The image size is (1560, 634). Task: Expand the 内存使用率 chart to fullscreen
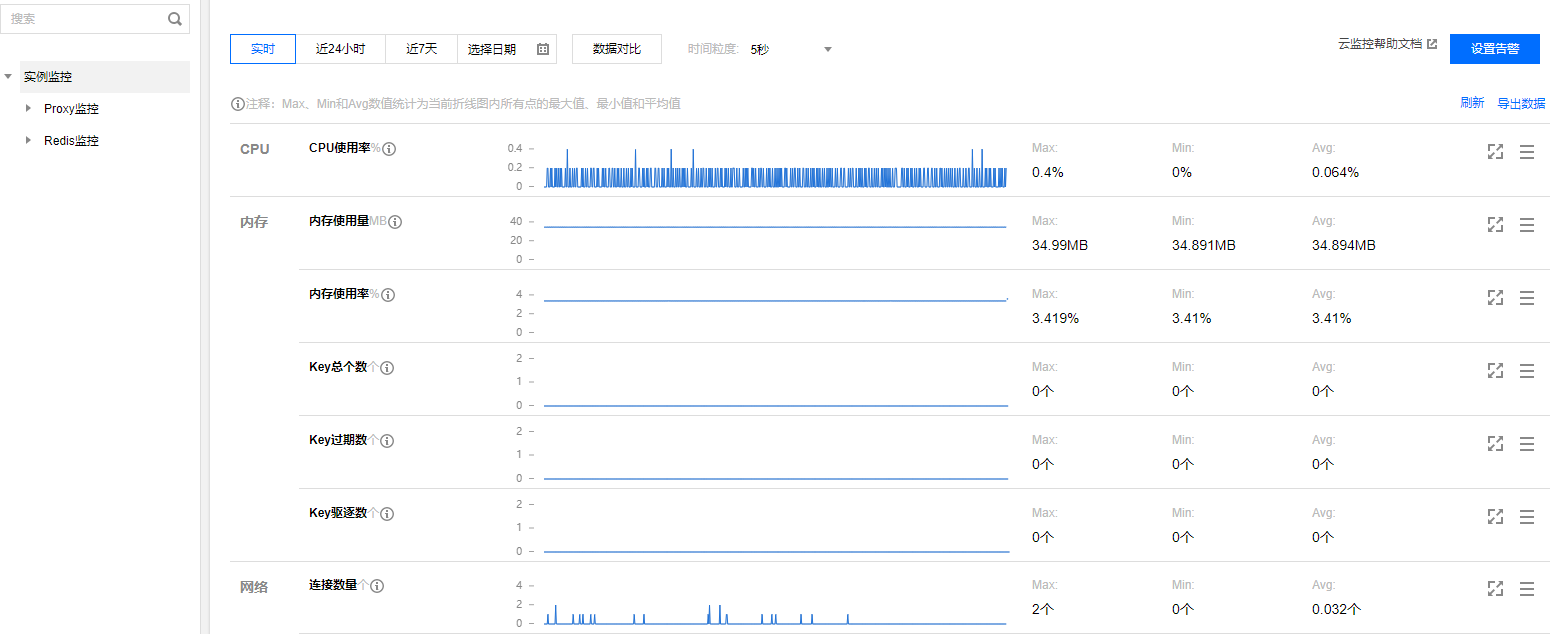1495,298
